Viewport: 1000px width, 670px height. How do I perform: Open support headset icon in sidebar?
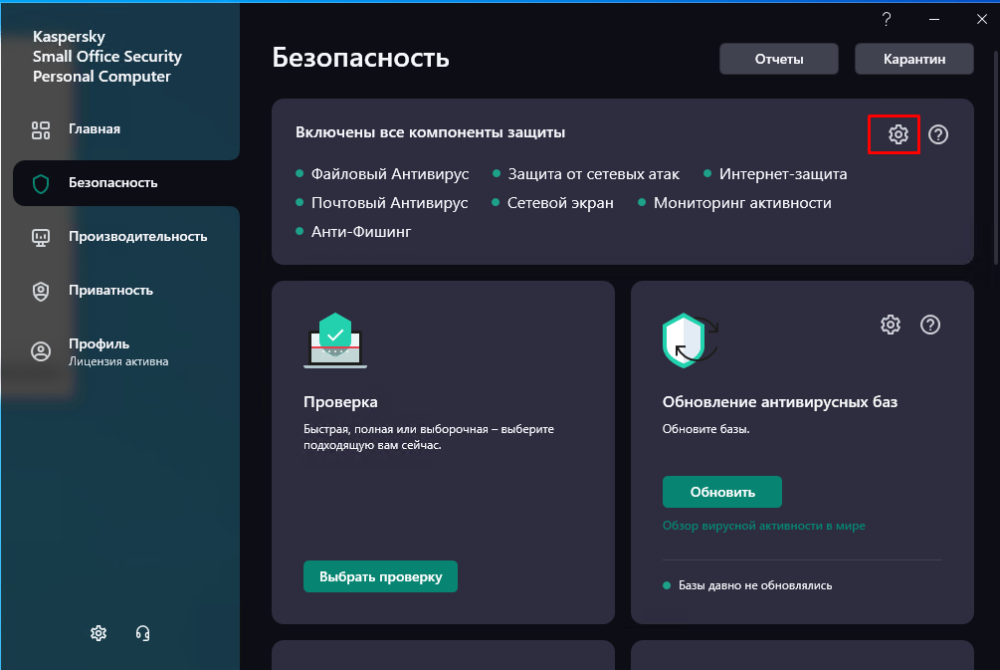pyautogui.click(x=143, y=633)
